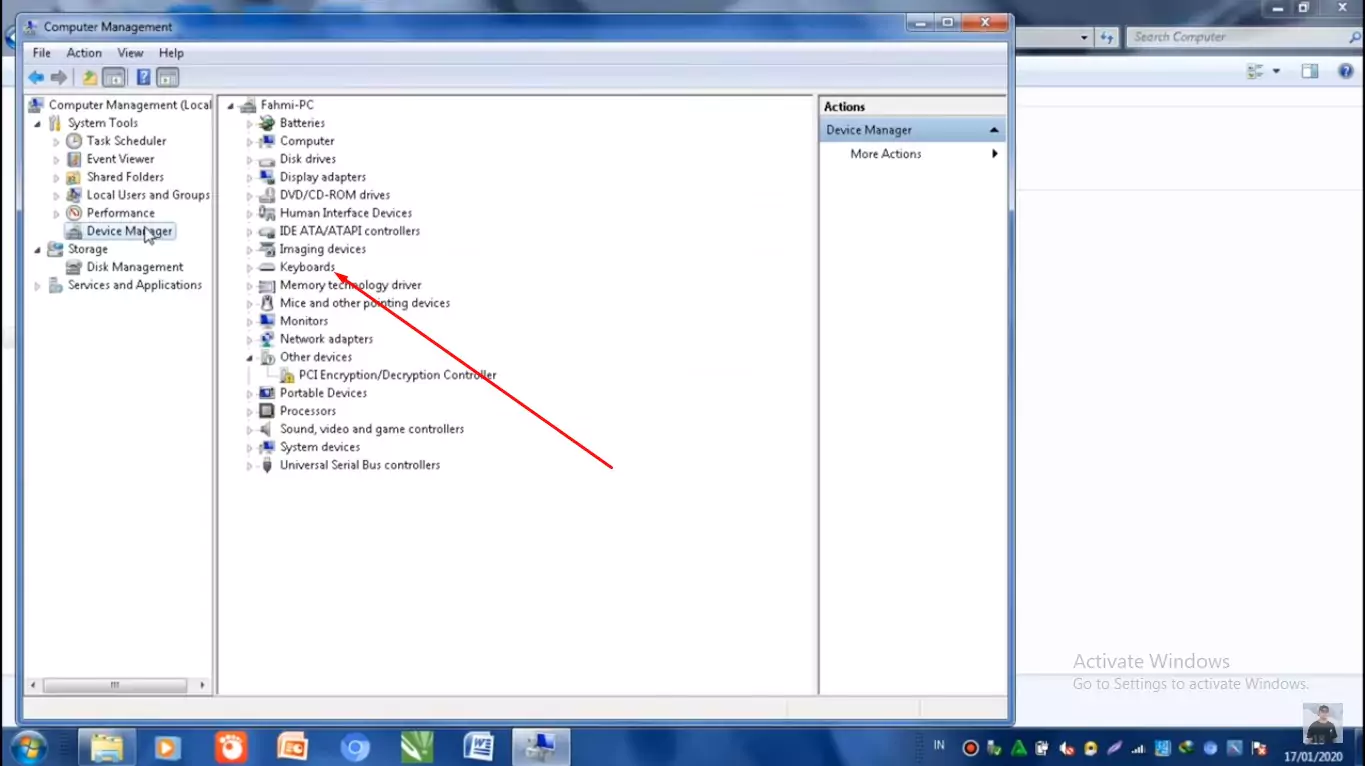Collapse the Other devices category
The width and height of the screenshot is (1365, 766).
[x=250, y=358]
